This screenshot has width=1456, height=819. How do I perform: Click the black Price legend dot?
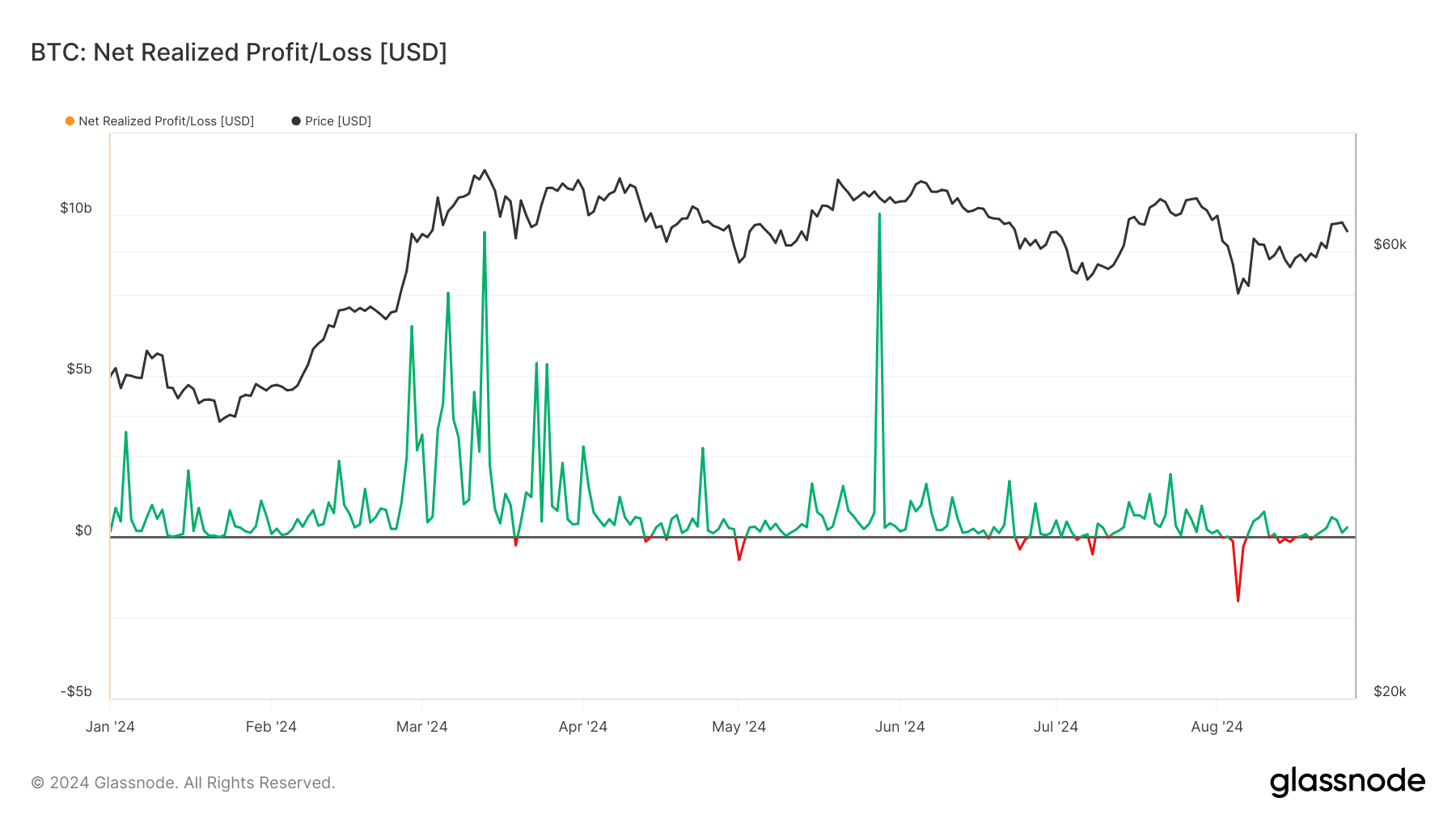tap(294, 121)
